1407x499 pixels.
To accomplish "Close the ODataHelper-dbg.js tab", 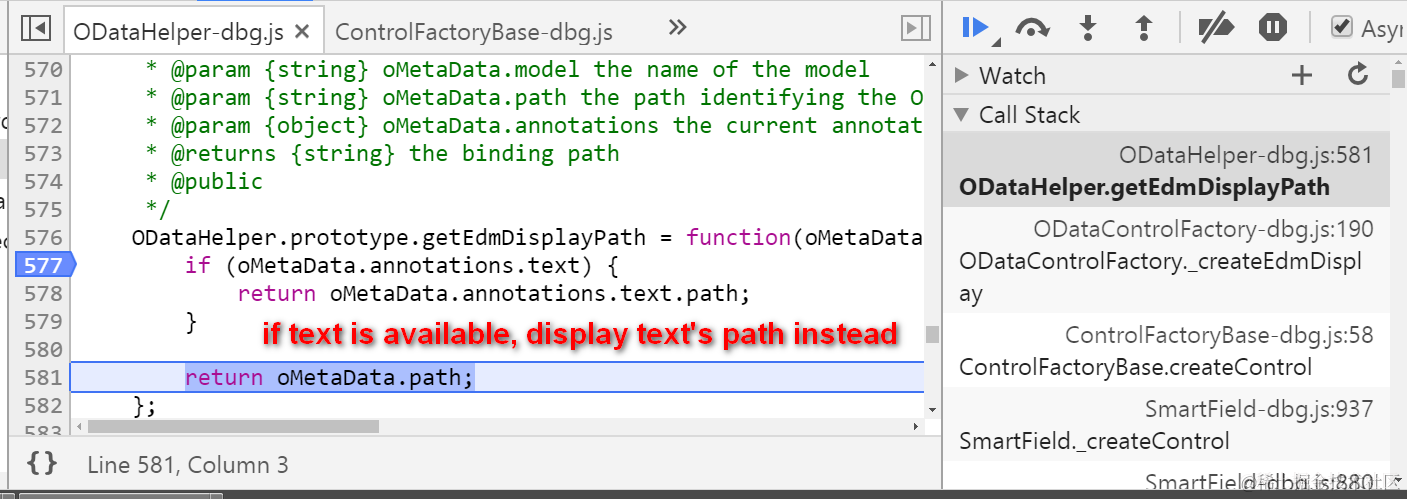I will 304,32.
